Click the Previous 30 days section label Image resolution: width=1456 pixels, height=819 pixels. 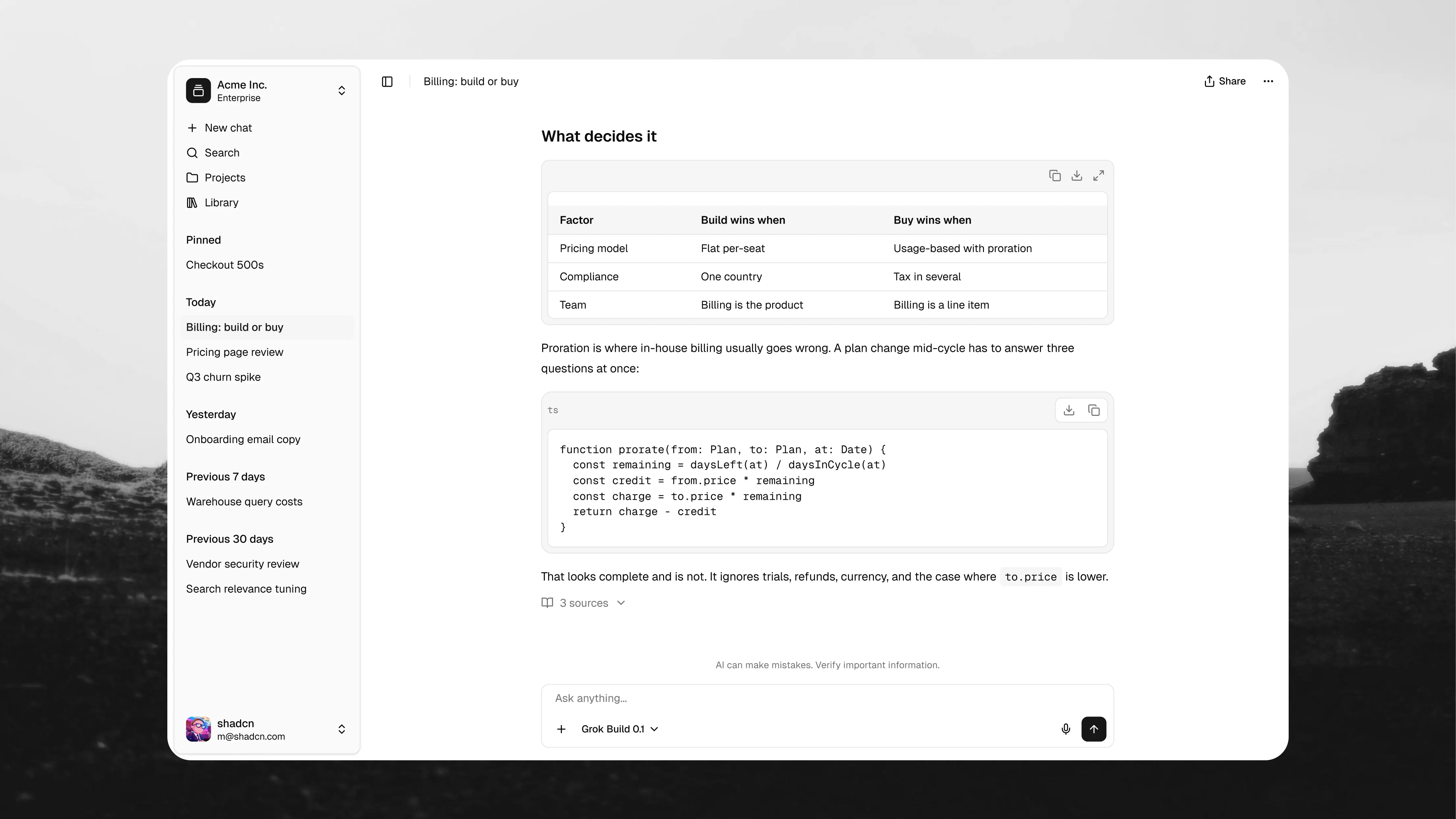[230, 539]
